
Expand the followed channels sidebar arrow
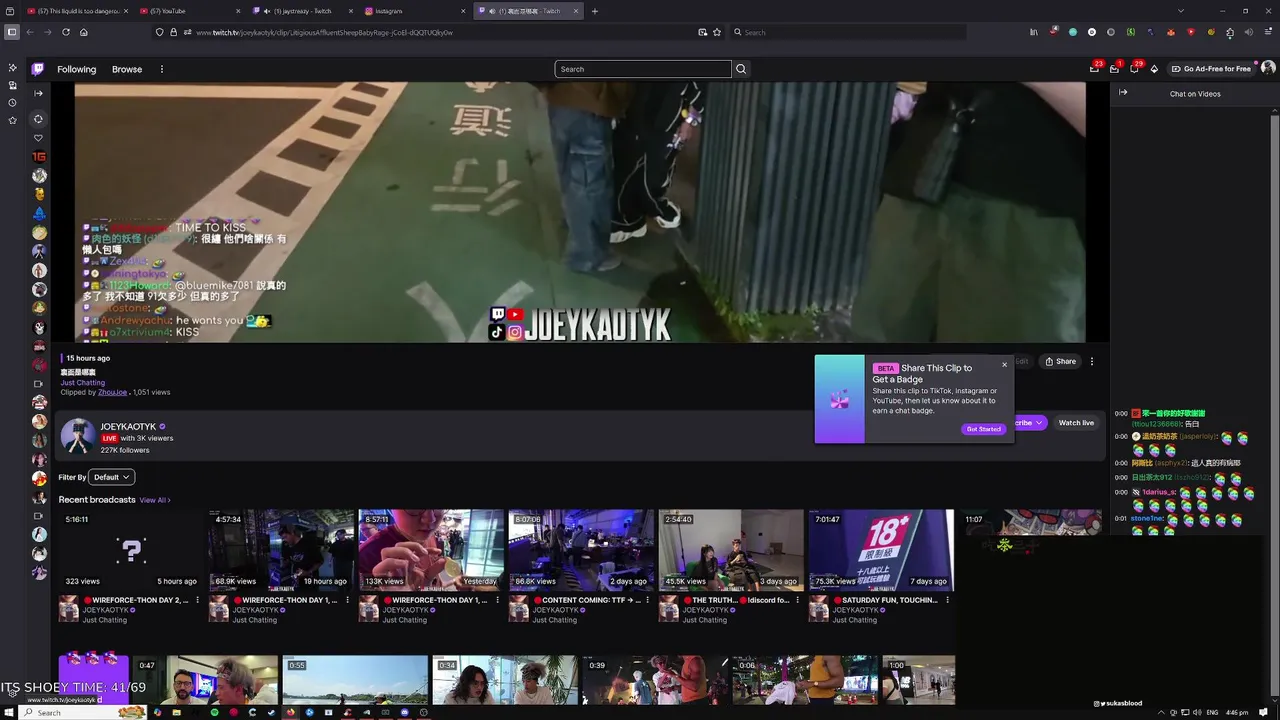pos(38,93)
